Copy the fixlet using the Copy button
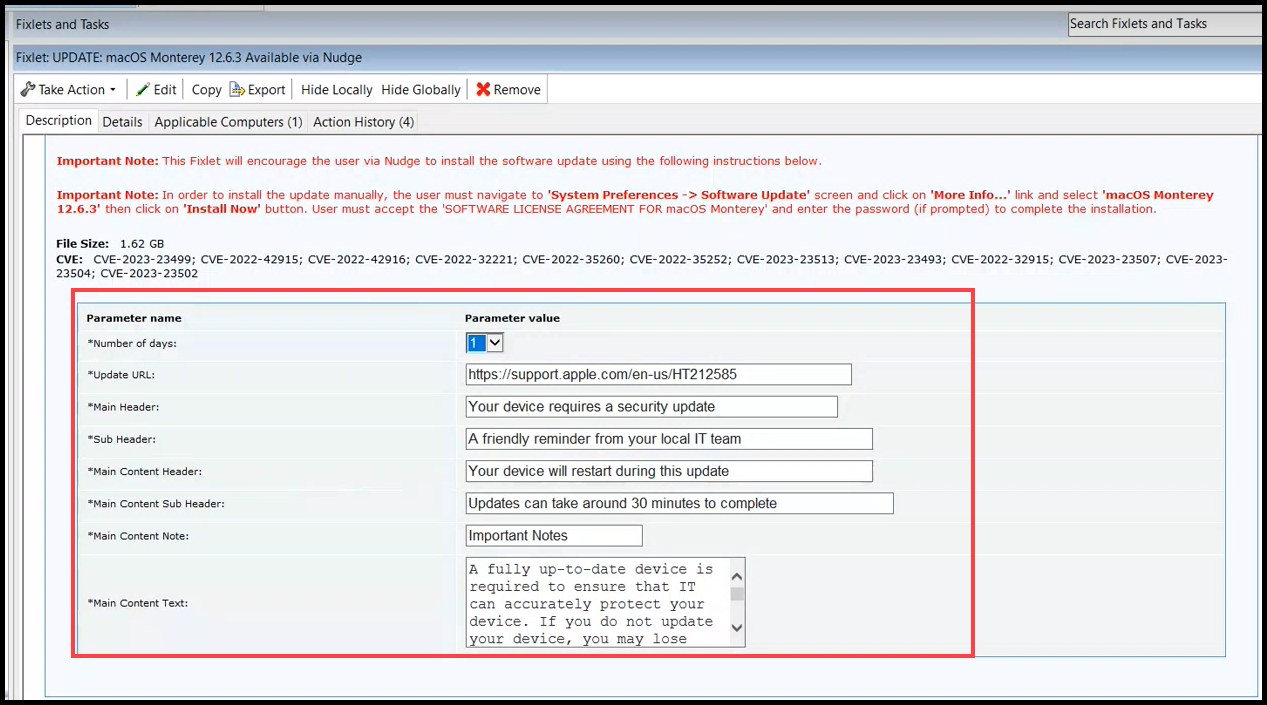 pyautogui.click(x=206, y=90)
